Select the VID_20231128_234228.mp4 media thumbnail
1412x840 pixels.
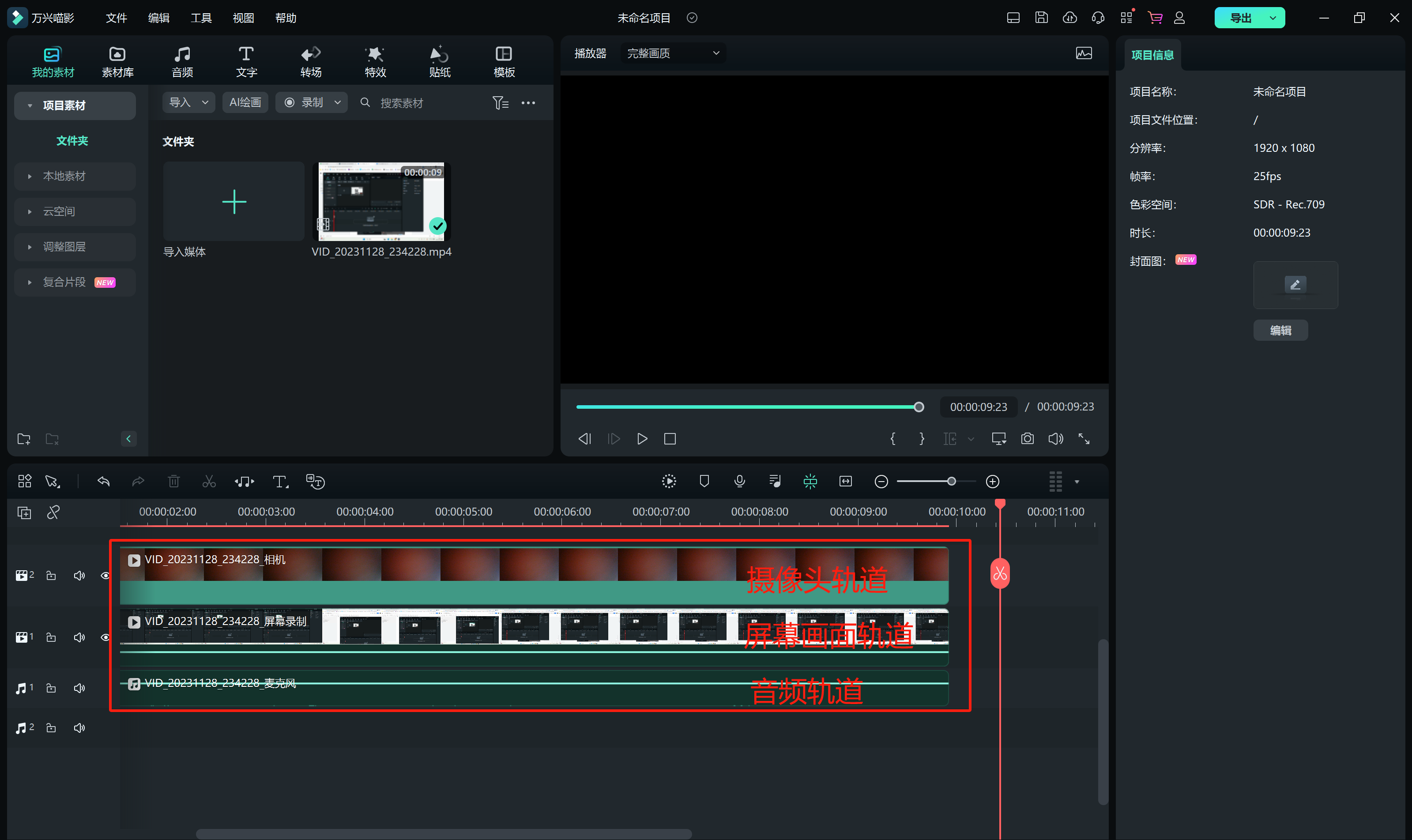[381, 202]
